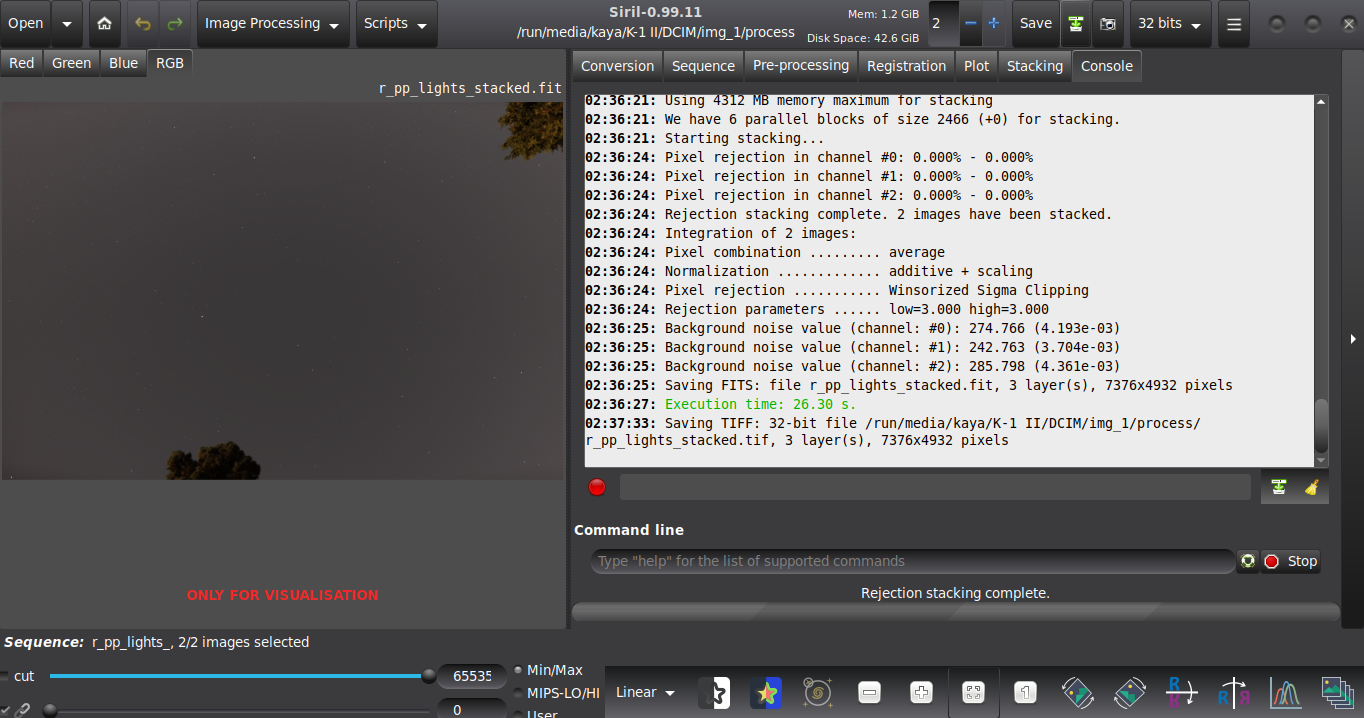Click the Stop button

click(1291, 561)
